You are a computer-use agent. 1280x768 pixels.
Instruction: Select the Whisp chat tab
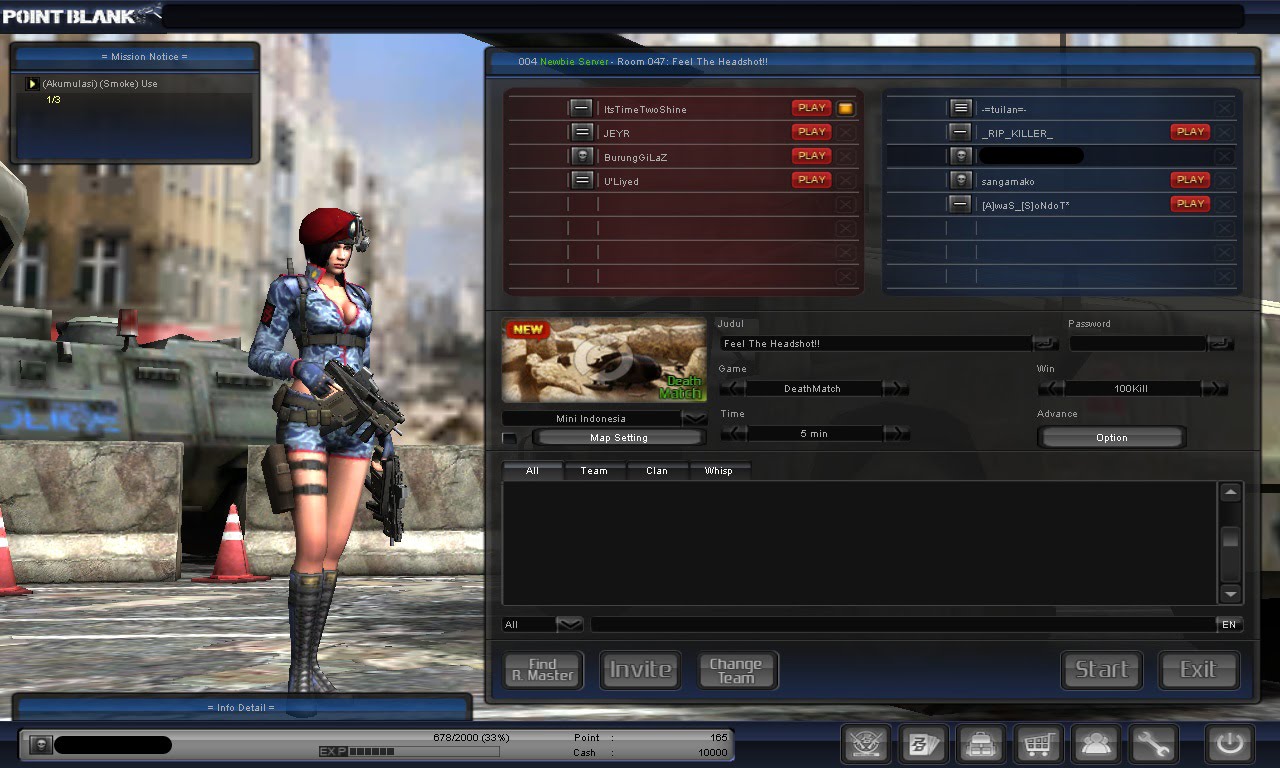point(719,470)
